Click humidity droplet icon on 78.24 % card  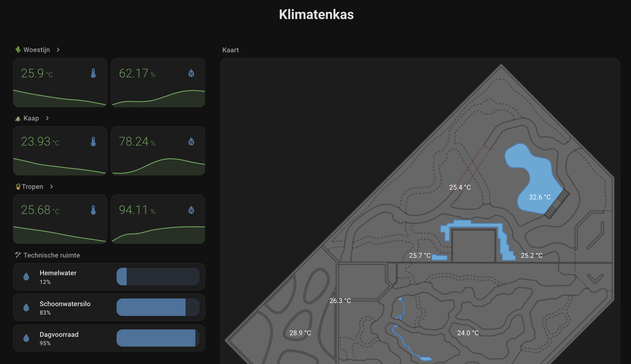click(x=191, y=142)
